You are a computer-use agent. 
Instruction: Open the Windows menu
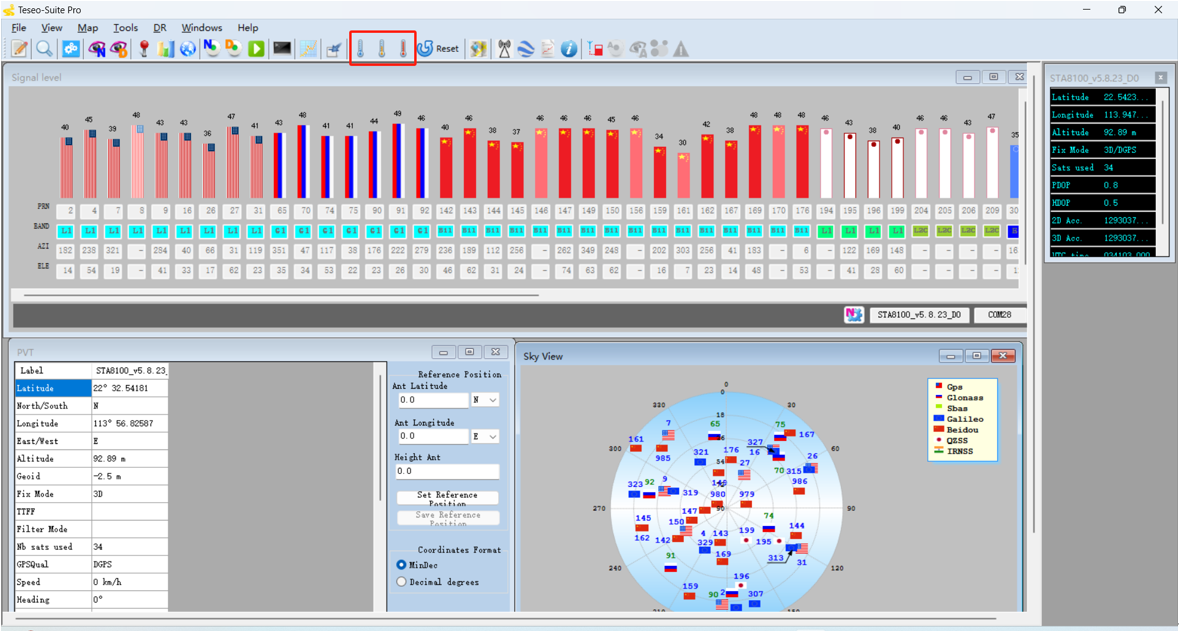point(201,28)
